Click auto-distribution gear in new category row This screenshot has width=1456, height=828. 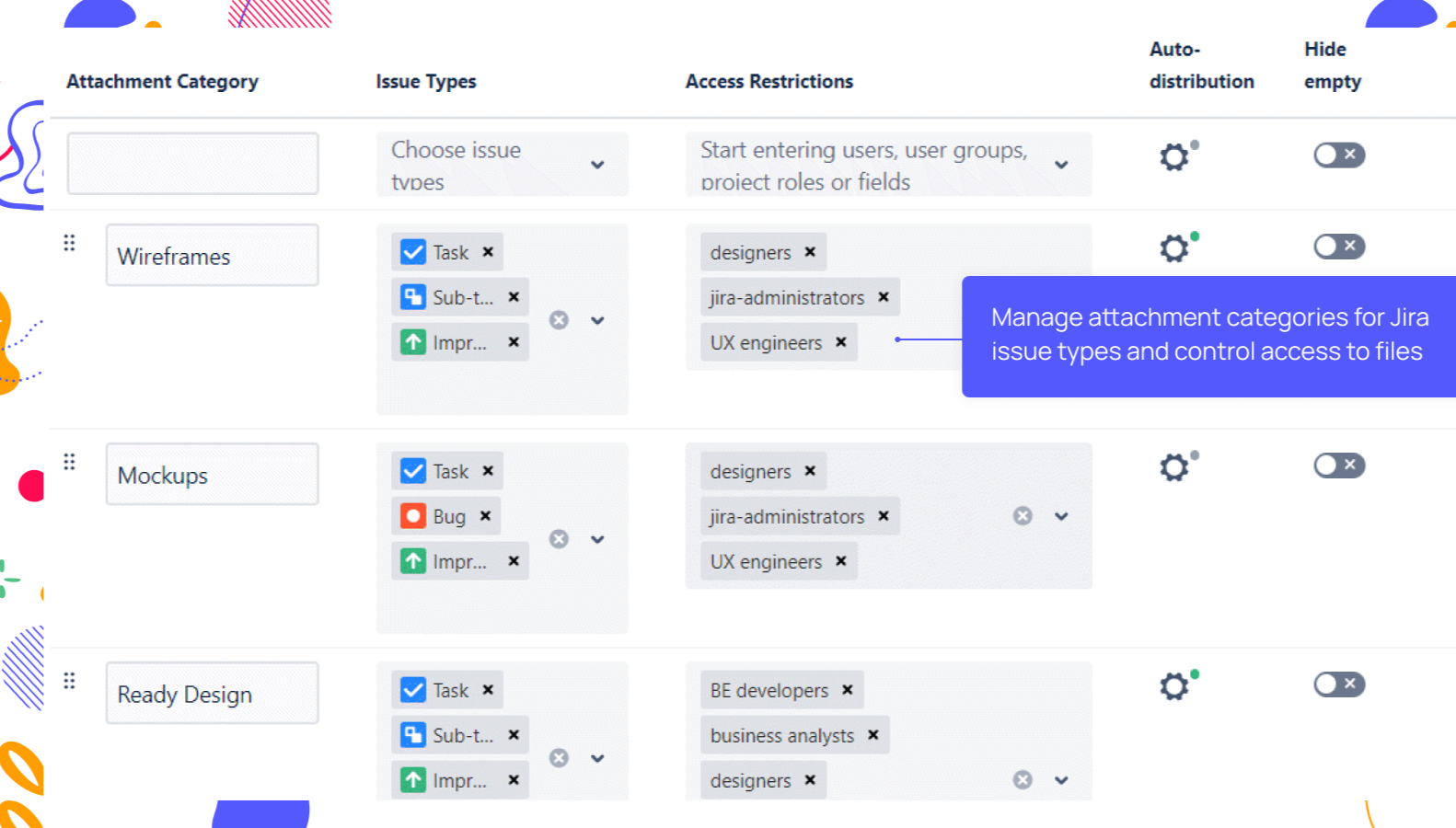tap(1174, 156)
